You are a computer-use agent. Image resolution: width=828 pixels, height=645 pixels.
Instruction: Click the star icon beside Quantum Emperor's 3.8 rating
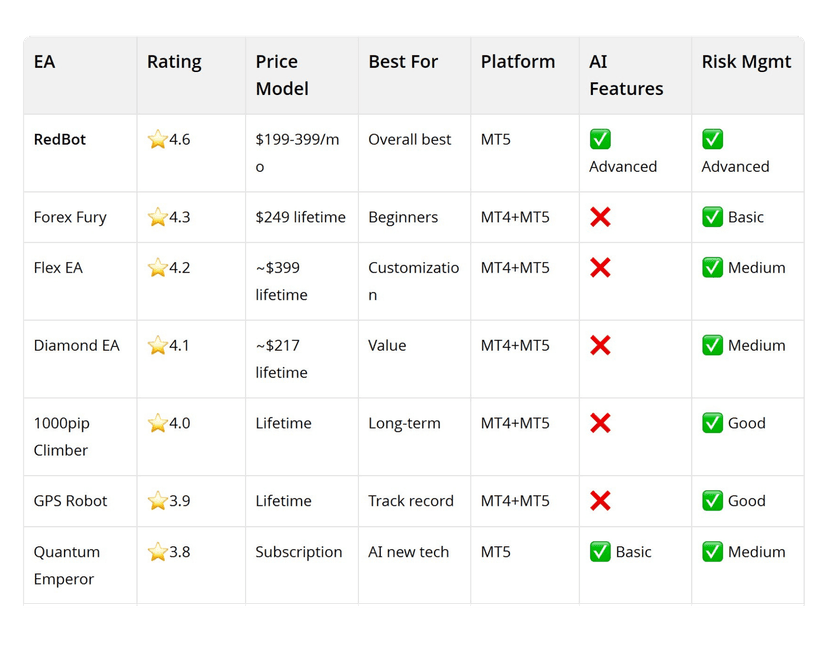(157, 552)
